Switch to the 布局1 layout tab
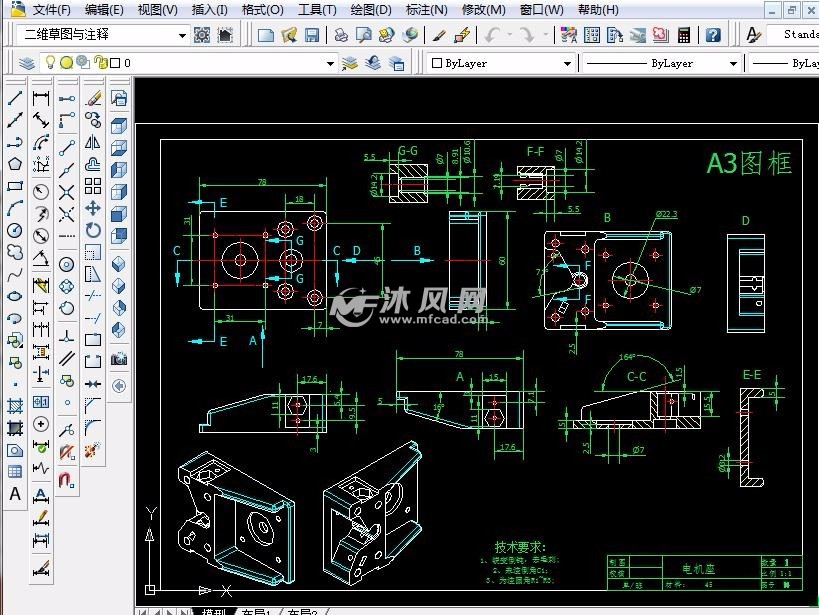 tap(256, 610)
